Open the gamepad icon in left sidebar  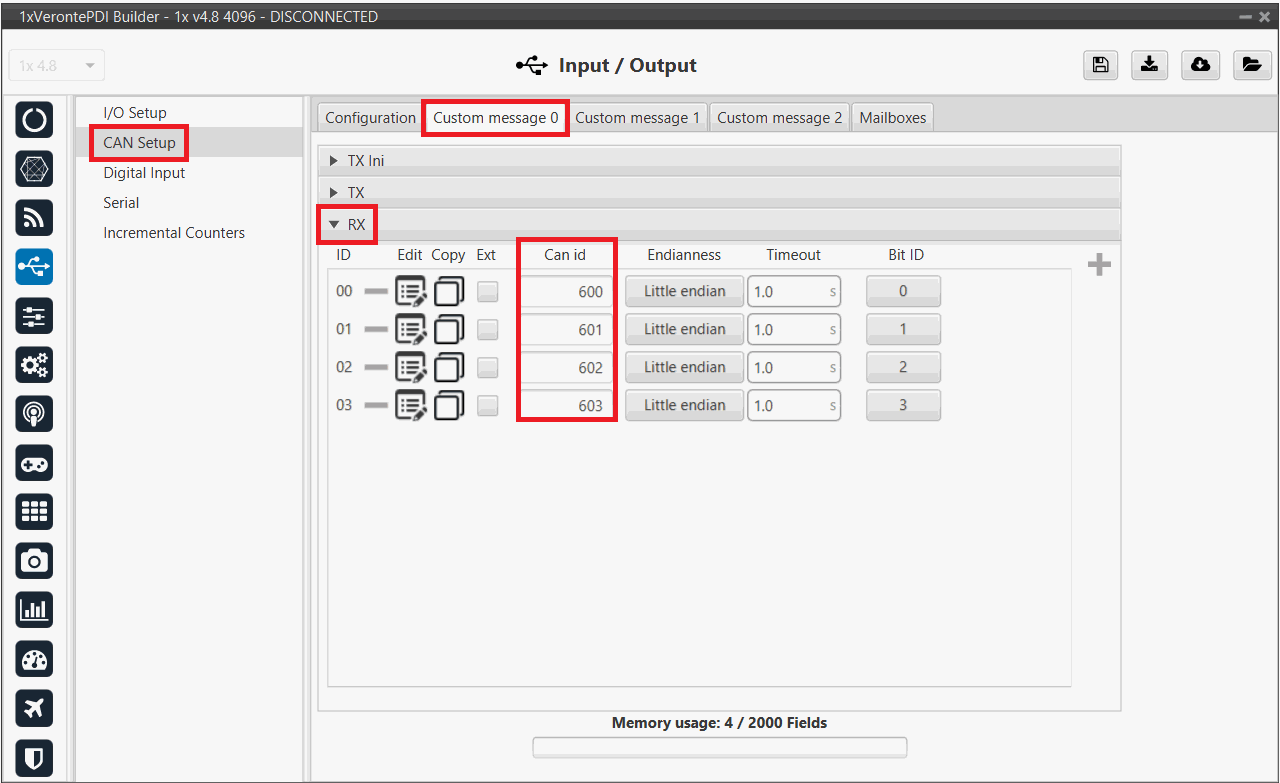pos(34,463)
